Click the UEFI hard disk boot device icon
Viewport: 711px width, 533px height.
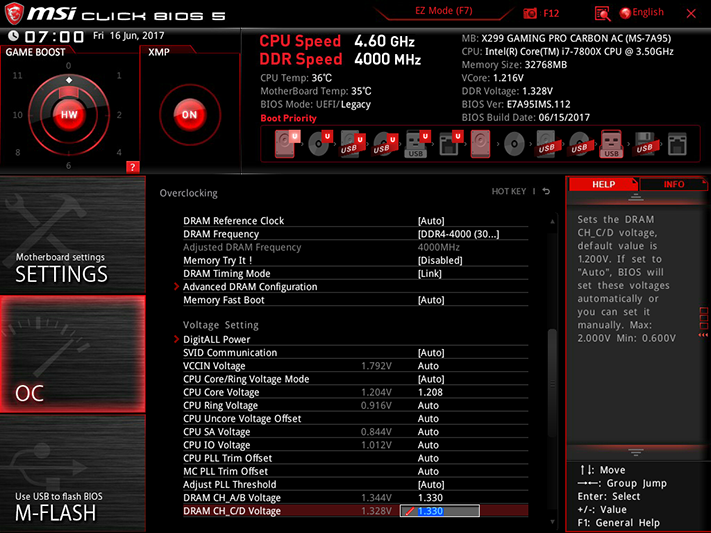[x=286, y=144]
